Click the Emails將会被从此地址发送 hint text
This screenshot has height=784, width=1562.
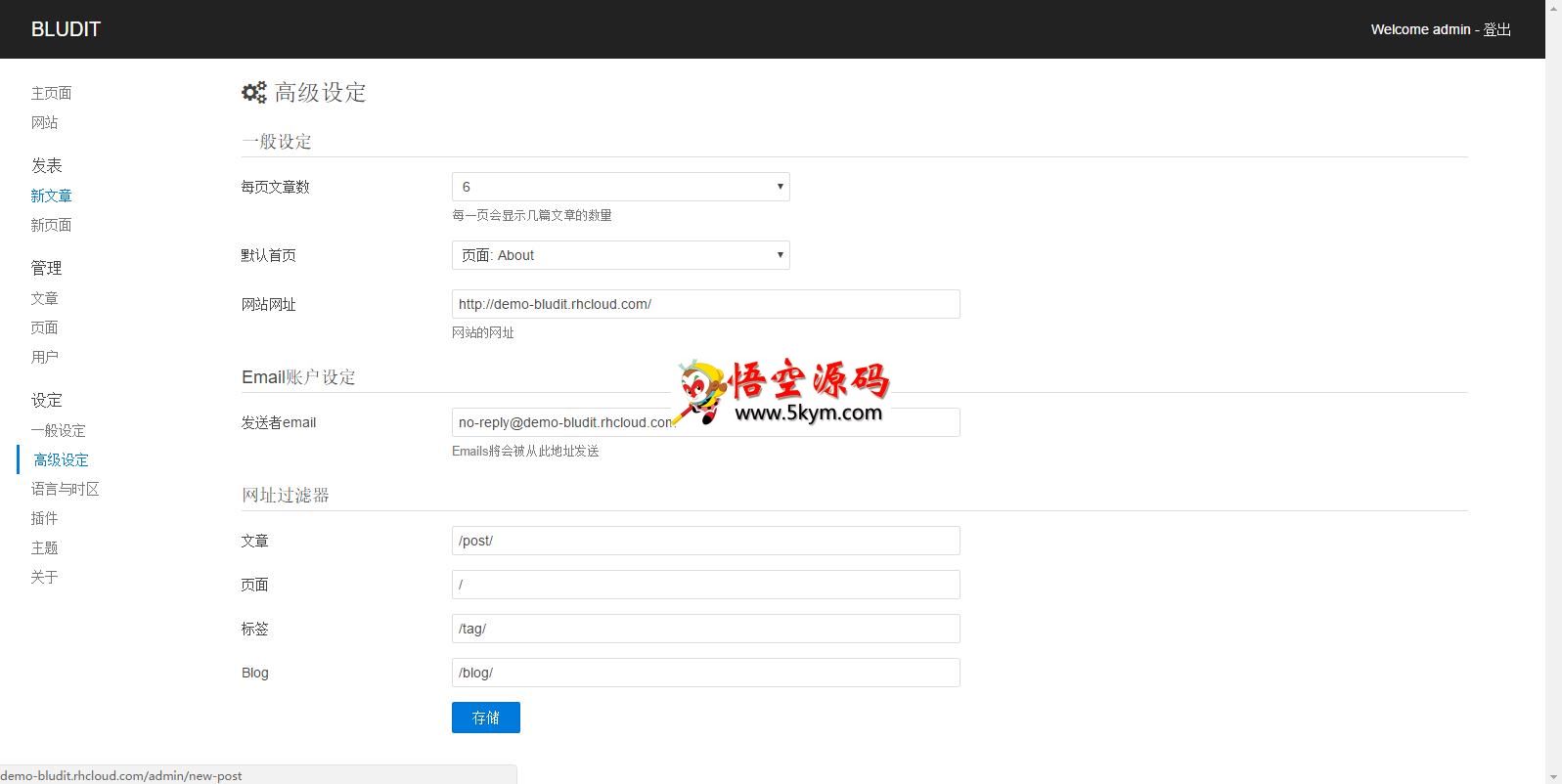coord(525,451)
